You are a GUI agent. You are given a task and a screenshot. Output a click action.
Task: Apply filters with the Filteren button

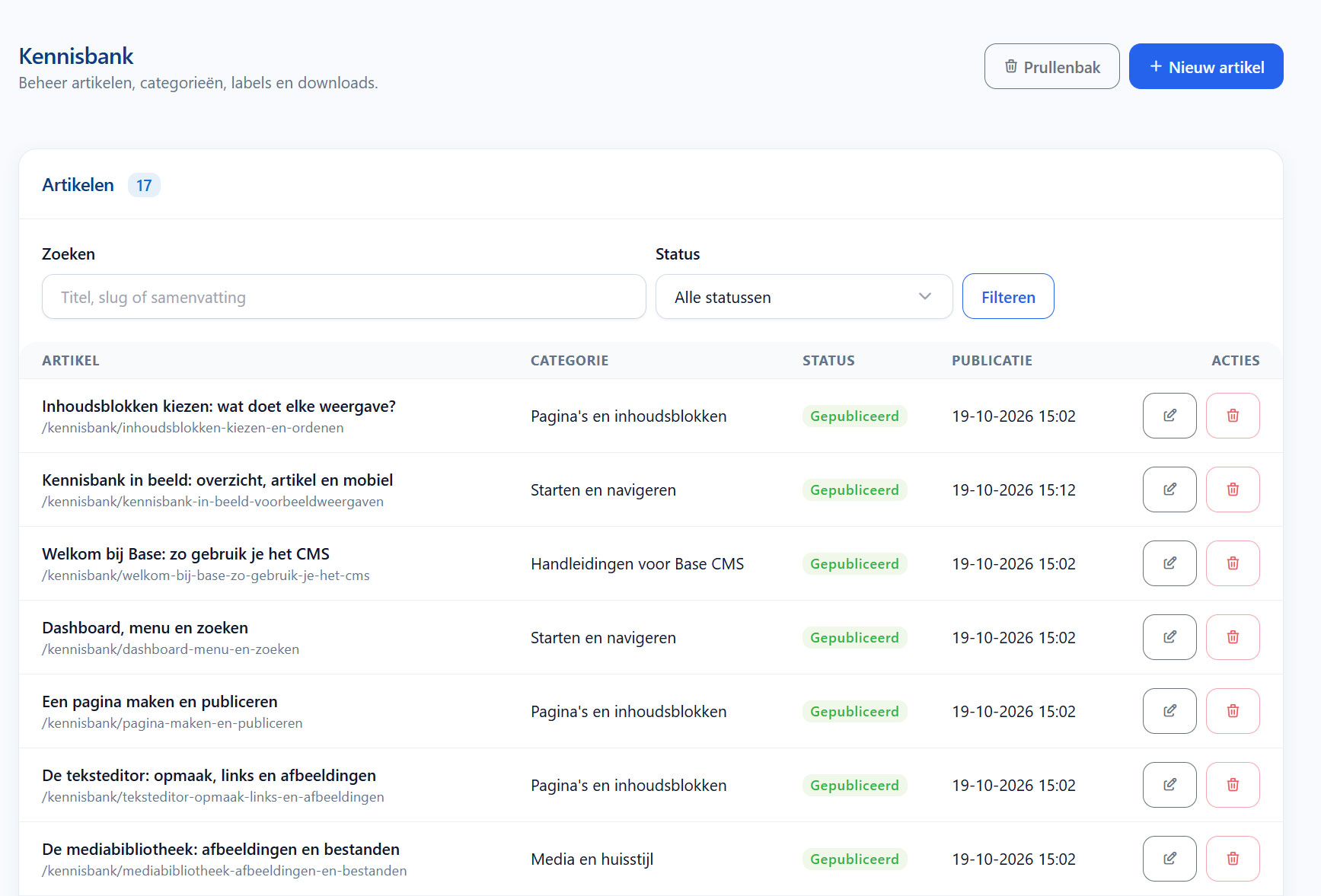(1008, 297)
